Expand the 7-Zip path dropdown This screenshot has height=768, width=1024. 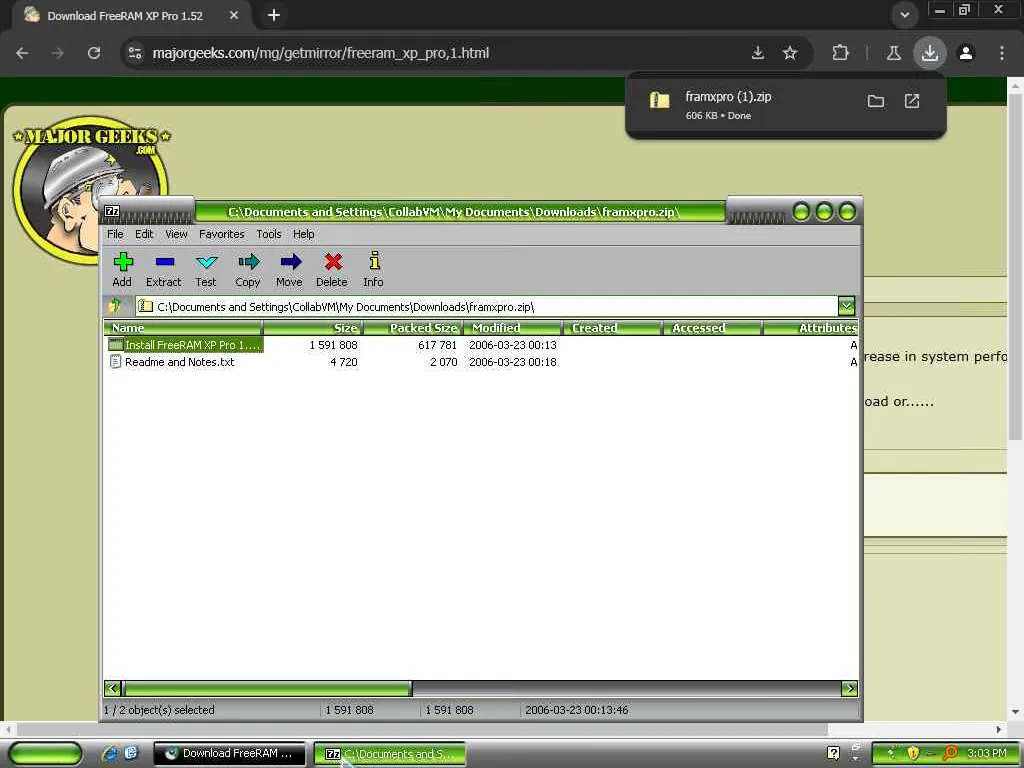click(846, 306)
